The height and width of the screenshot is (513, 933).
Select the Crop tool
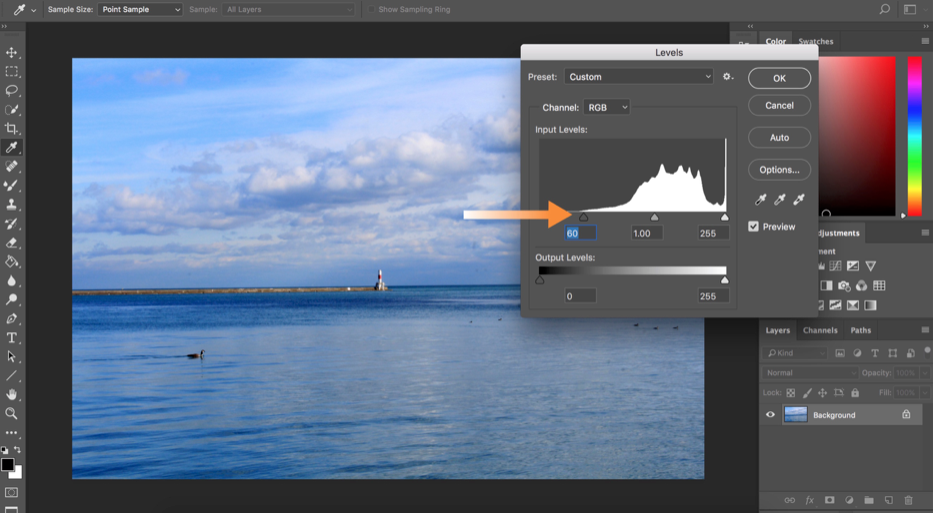coord(11,129)
